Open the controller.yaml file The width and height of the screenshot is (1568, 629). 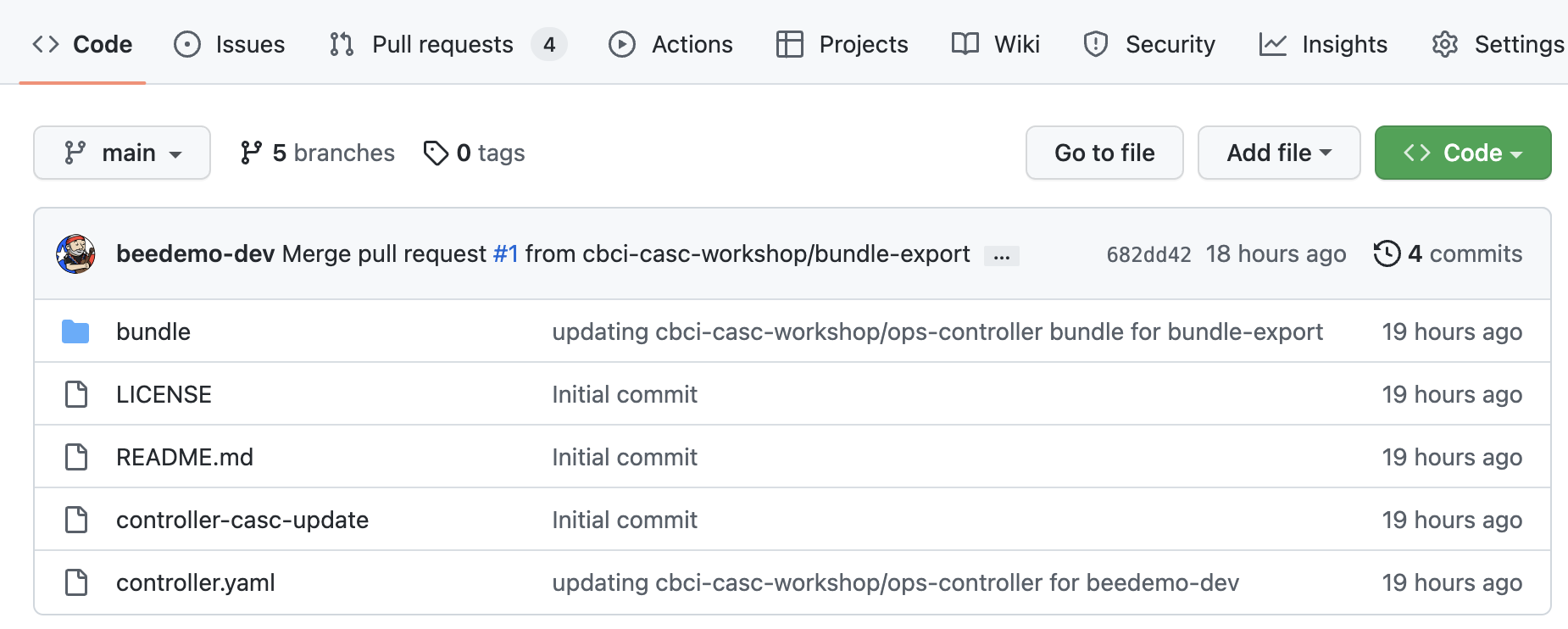[196, 582]
